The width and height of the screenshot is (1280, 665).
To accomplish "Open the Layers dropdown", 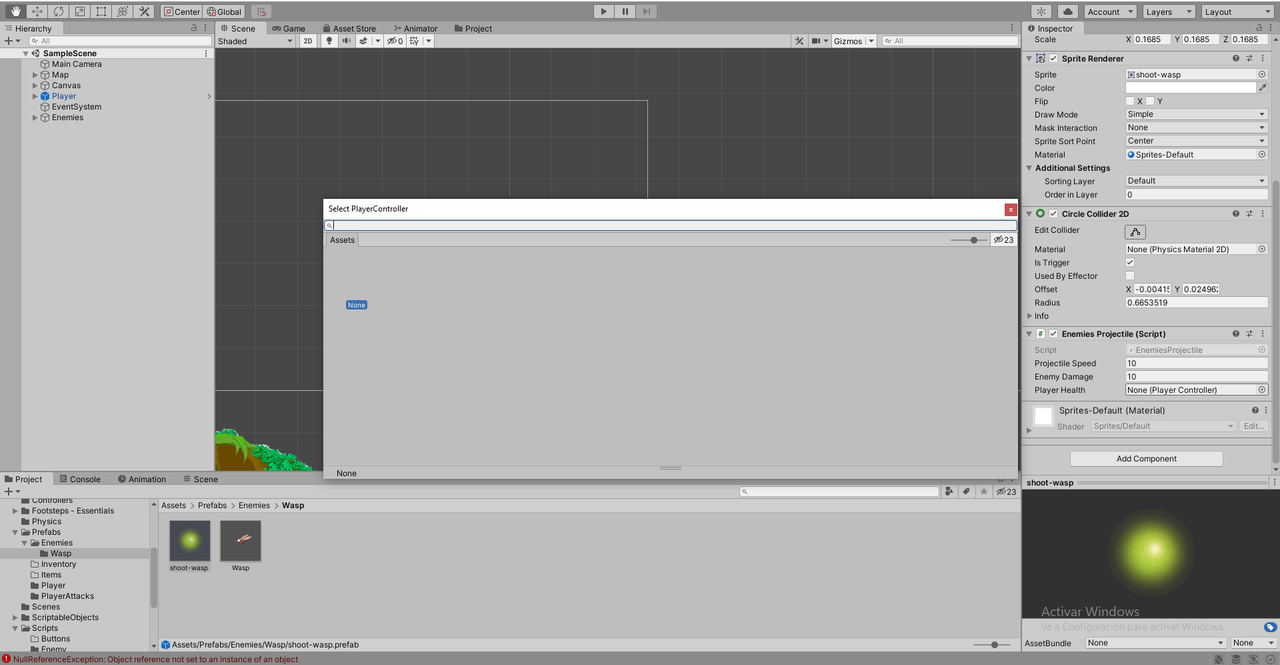I will click(x=1168, y=12).
